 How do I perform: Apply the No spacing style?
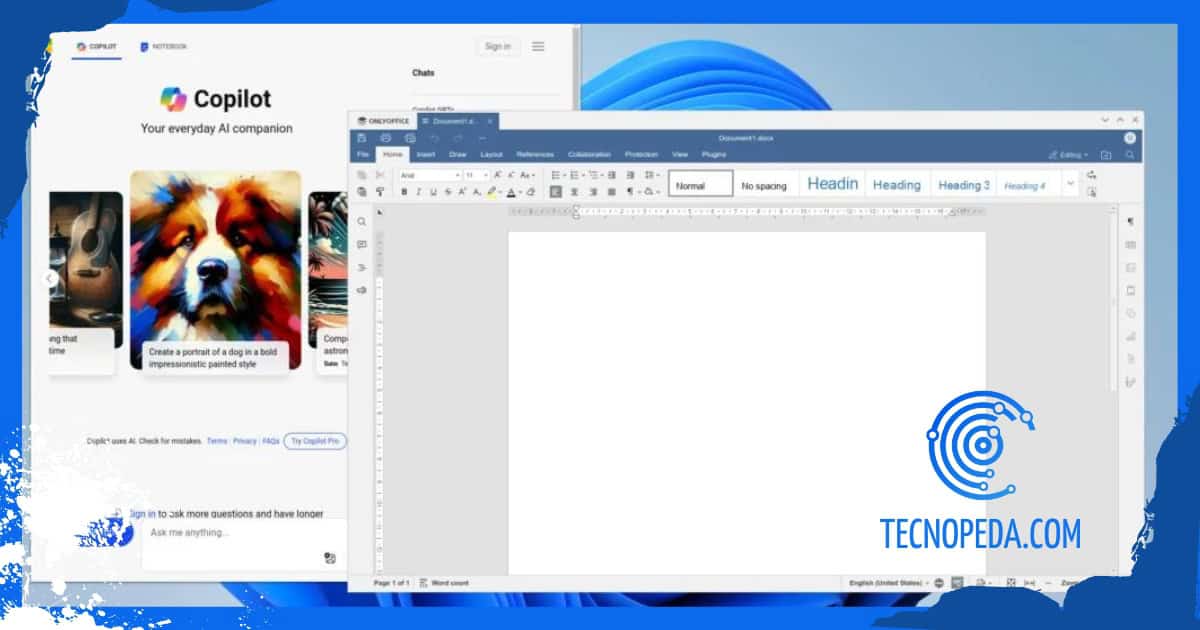click(765, 183)
